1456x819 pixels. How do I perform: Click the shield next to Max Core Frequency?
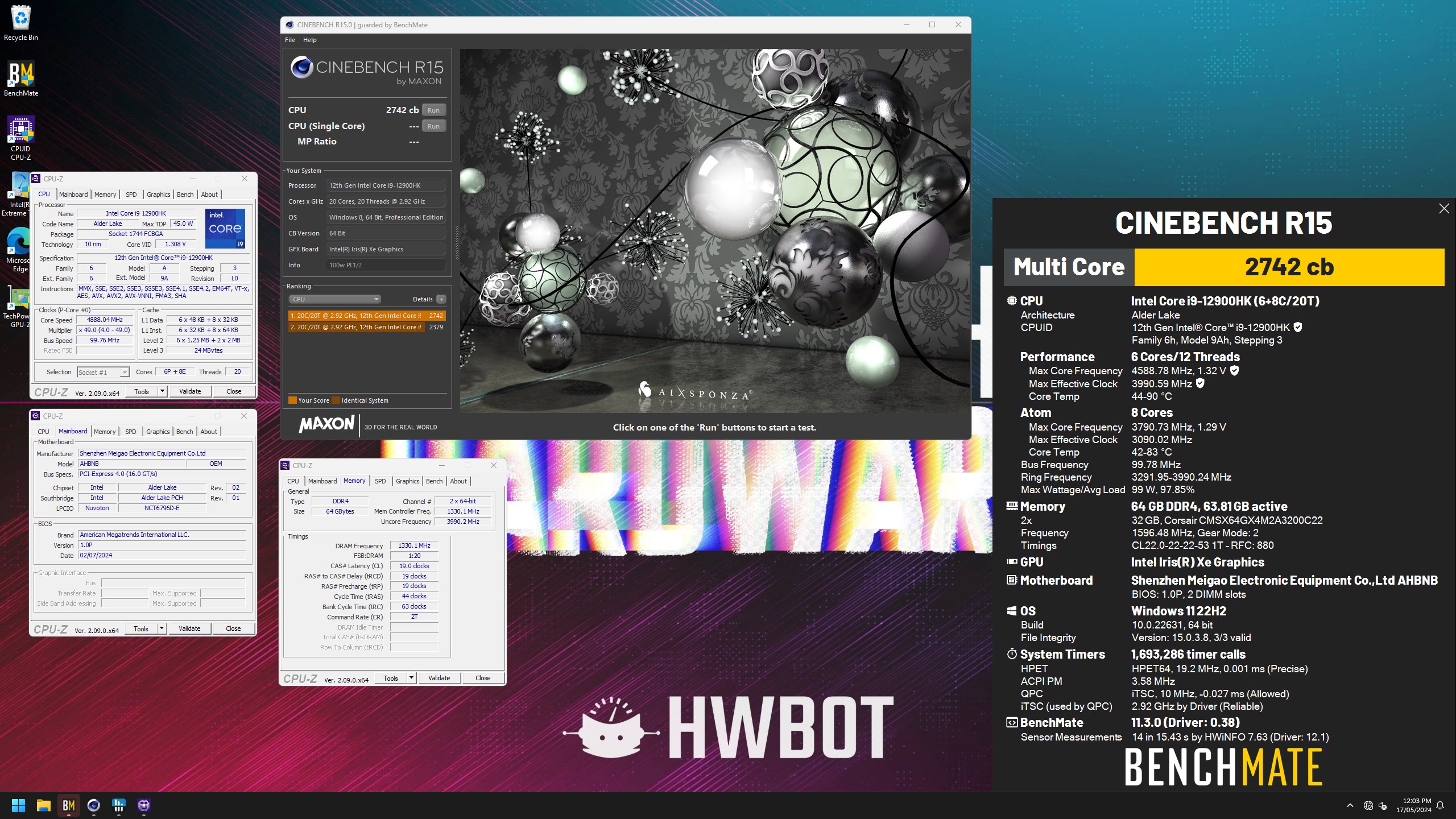point(1234,370)
